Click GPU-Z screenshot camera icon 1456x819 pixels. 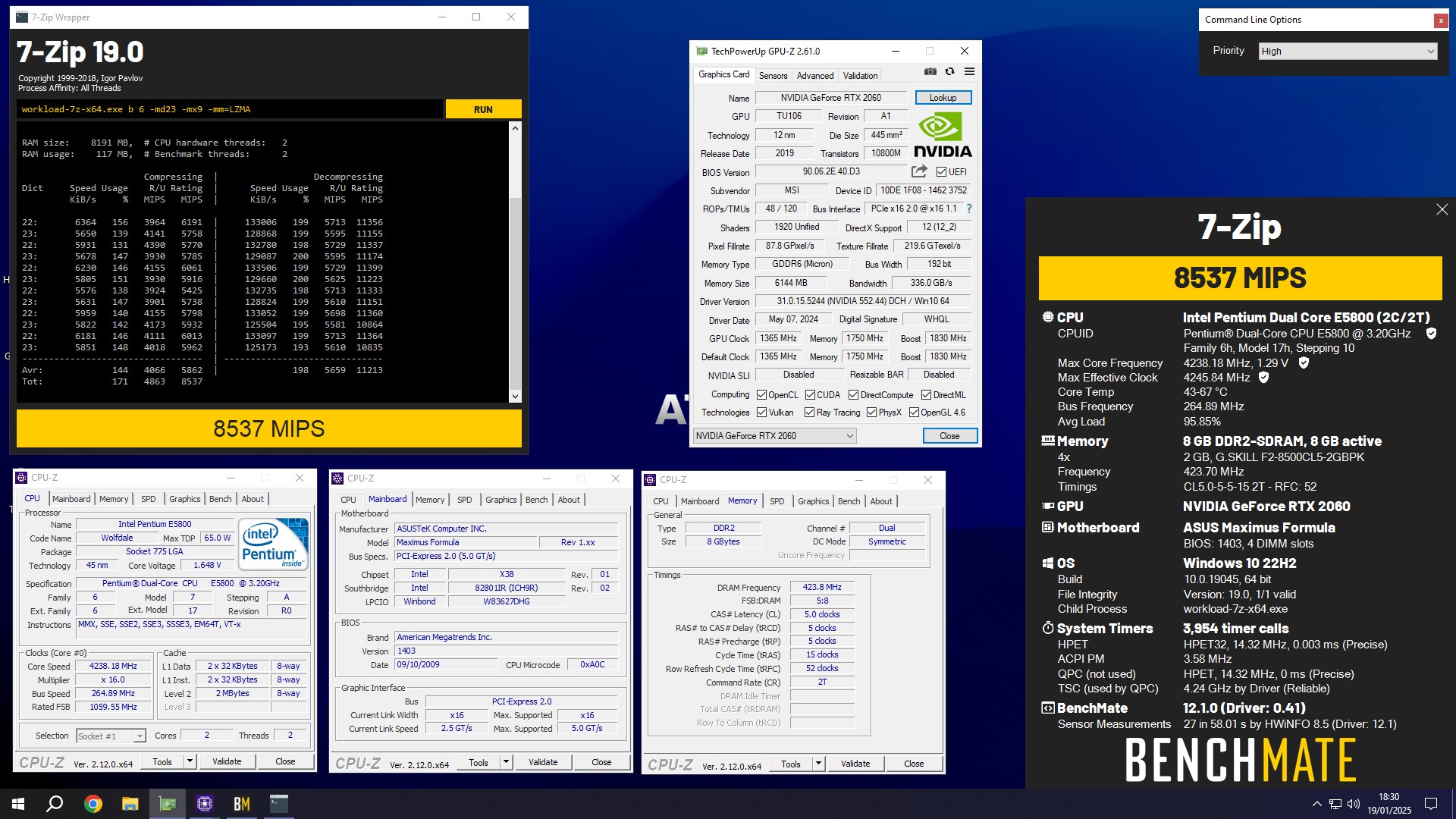930,71
